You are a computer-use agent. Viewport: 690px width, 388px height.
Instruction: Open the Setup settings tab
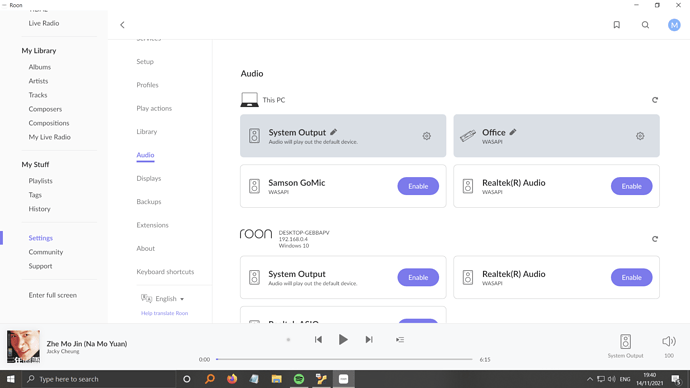pyautogui.click(x=145, y=62)
